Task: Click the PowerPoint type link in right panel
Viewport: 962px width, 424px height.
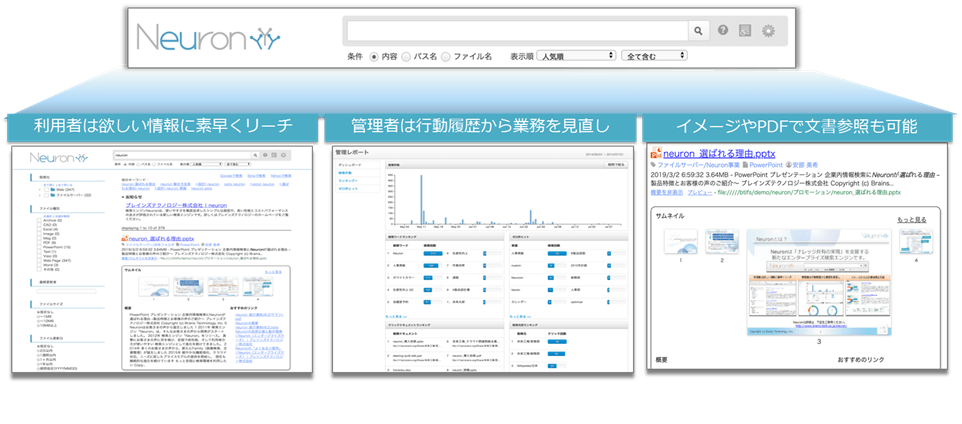Action: click(x=765, y=165)
